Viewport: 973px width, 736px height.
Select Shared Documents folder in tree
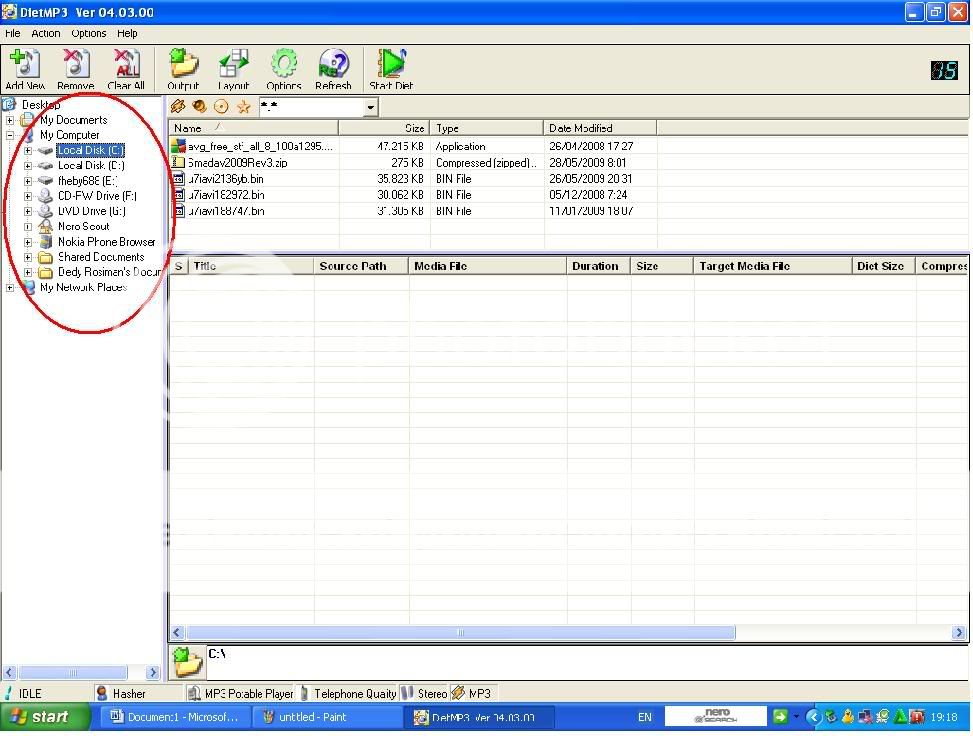coord(100,257)
